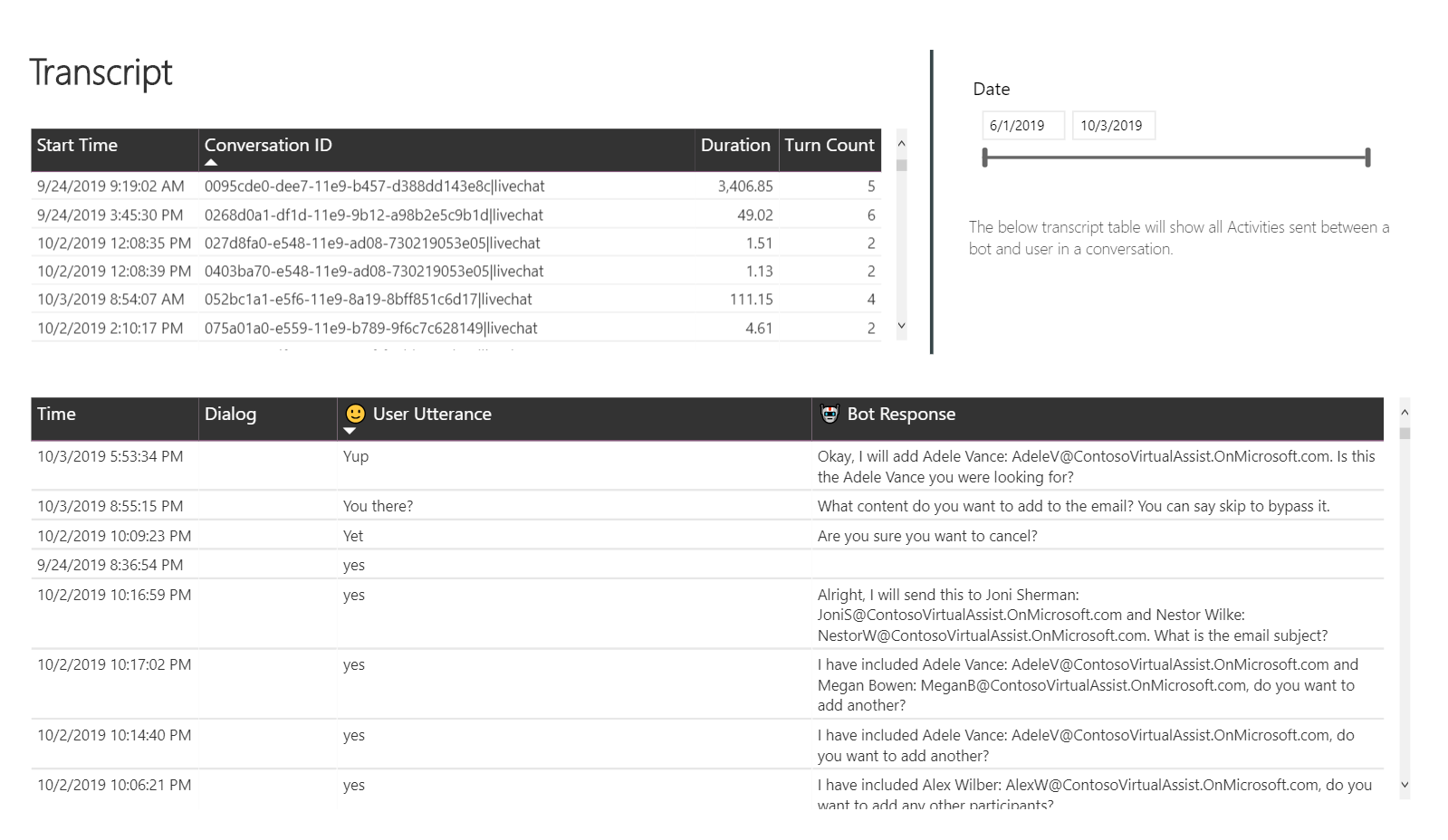Click the start date field 6/1/2019

tap(1023, 126)
